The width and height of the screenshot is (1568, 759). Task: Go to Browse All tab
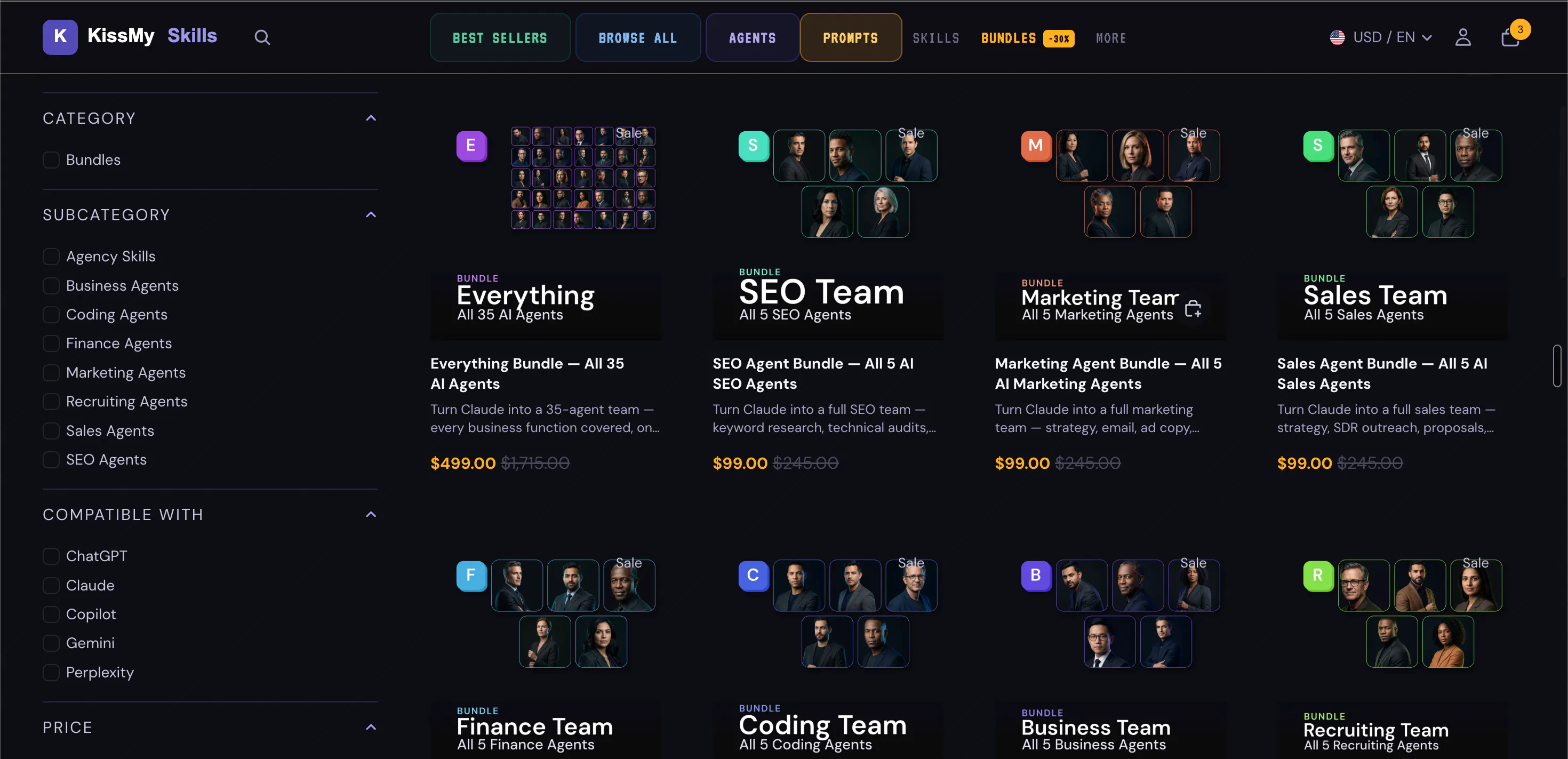click(x=637, y=38)
